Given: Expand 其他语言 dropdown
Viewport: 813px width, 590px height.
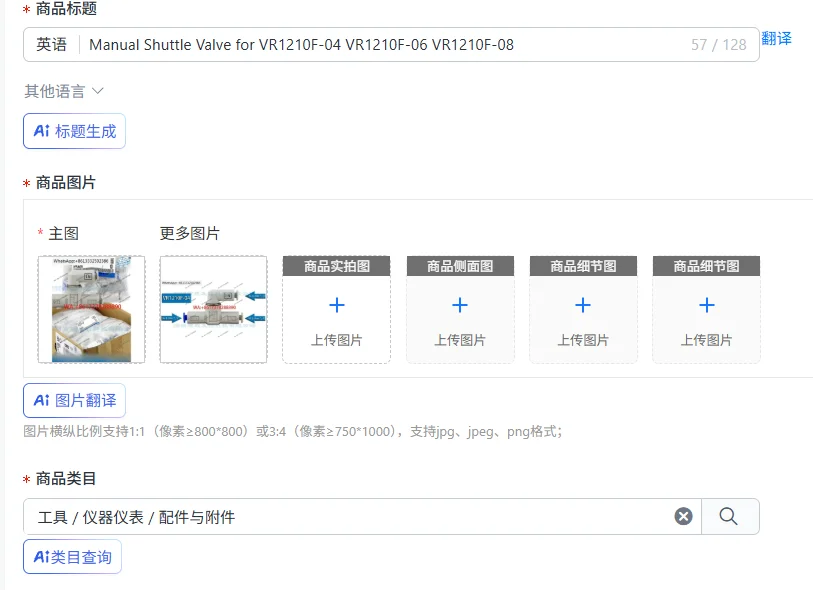Looking at the screenshot, I should pyautogui.click(x=64, y=91).
